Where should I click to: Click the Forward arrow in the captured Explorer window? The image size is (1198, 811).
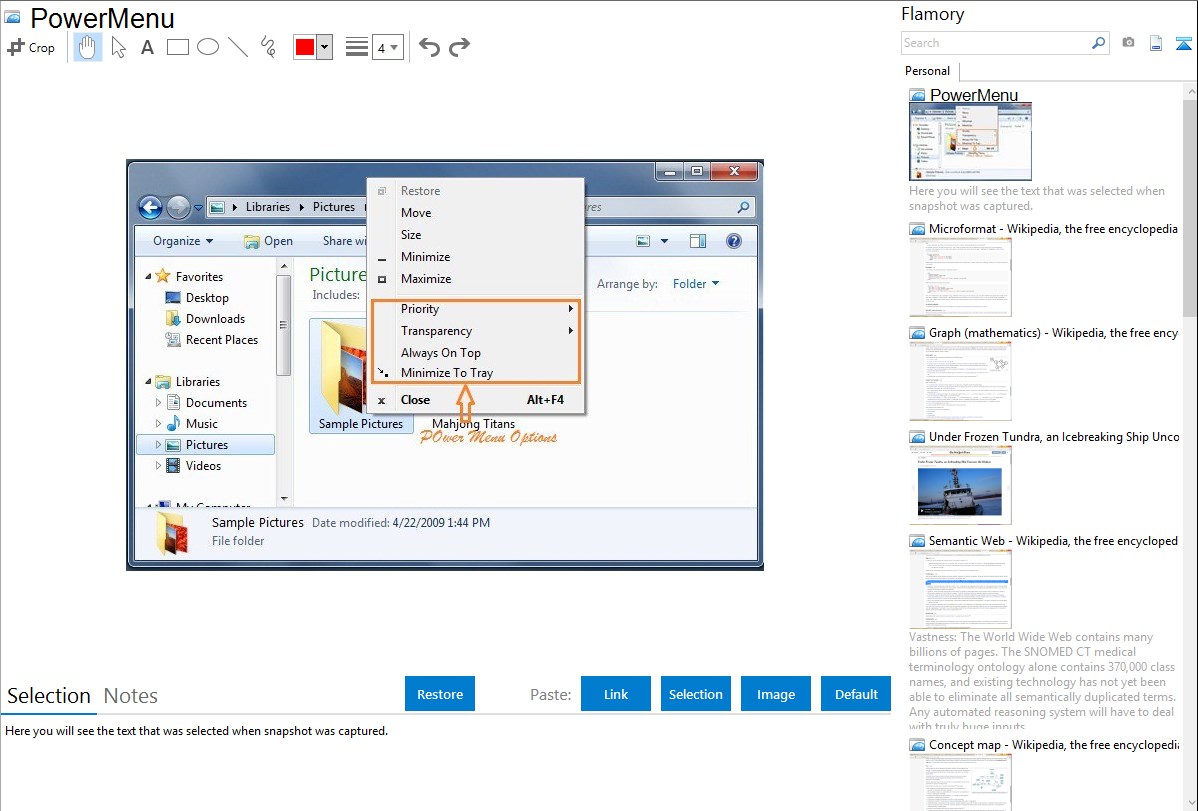pyautogui.click(x=178, y=207)
